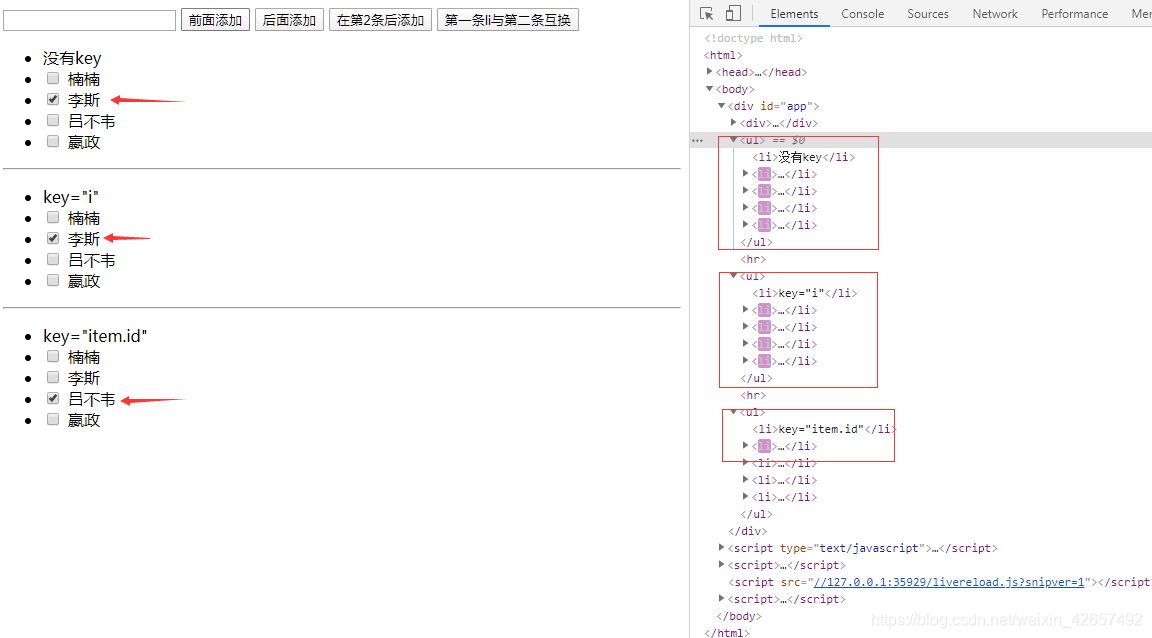Expand the last li in the third ul

click(x=745, y=497)
